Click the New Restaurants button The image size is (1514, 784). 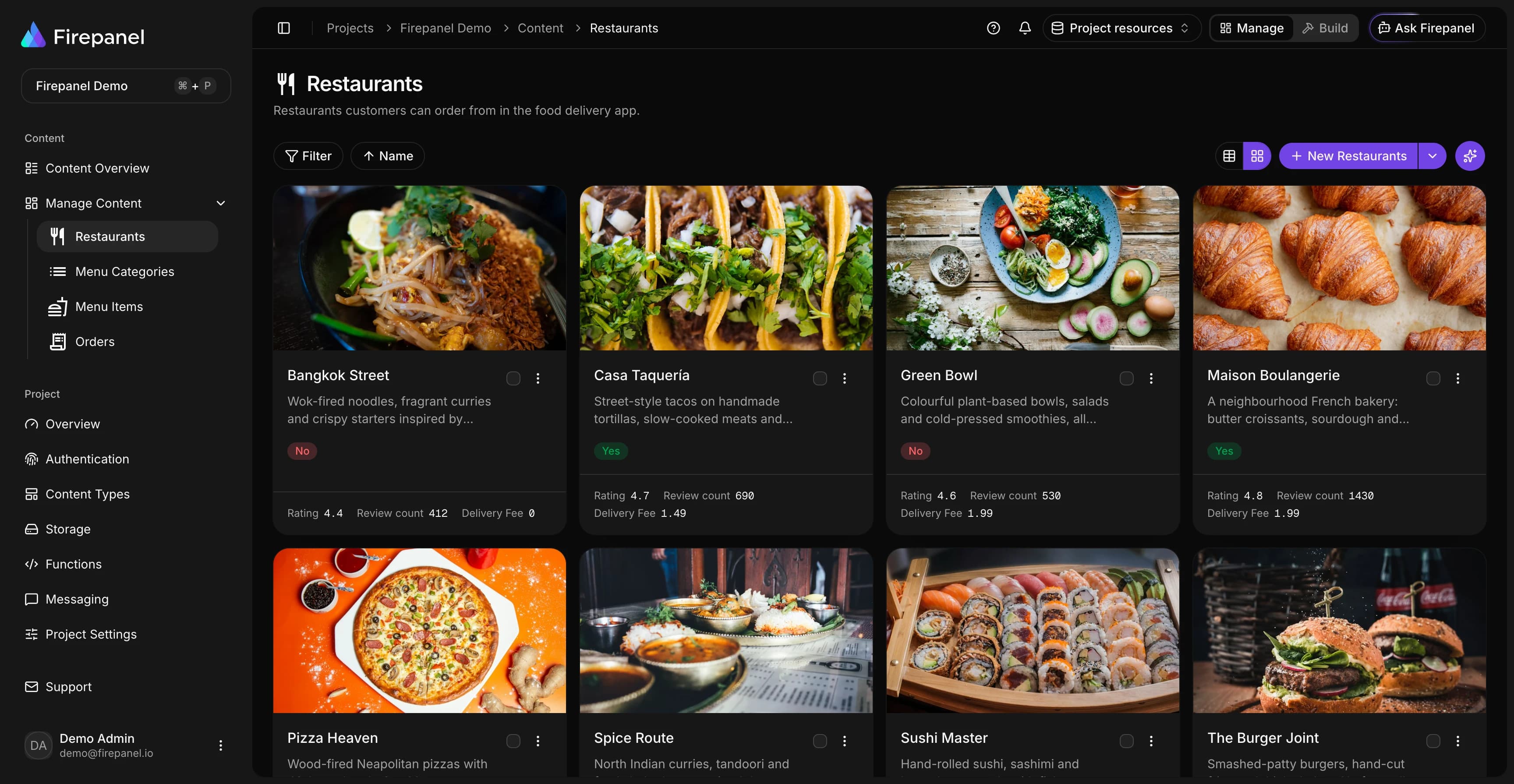(x=1349, y=156)
